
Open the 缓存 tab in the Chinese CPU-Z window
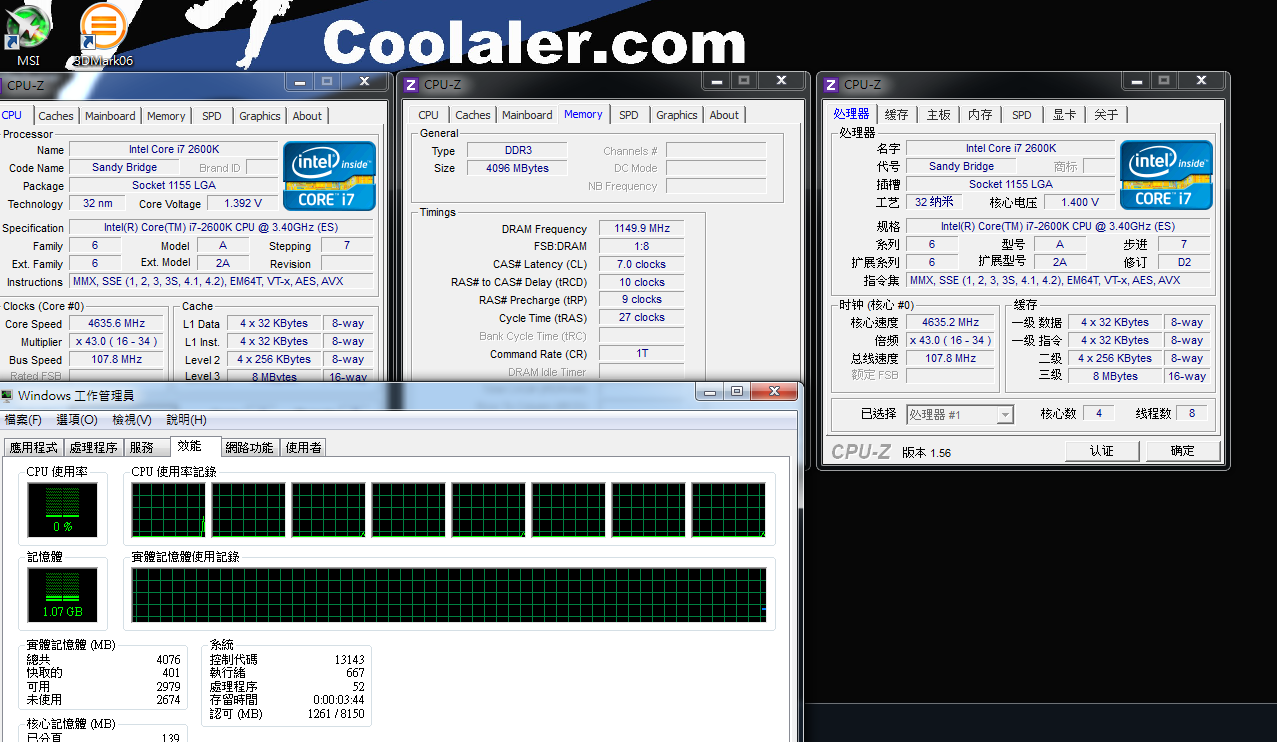[897, 115]
